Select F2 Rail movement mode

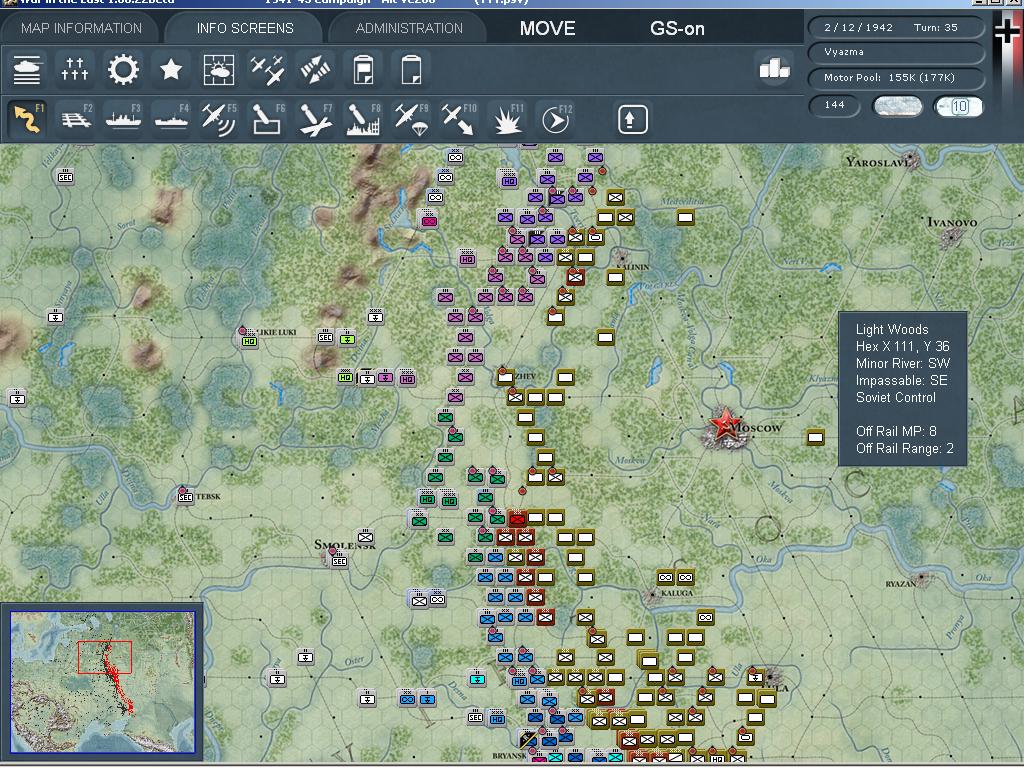(76, 119)
